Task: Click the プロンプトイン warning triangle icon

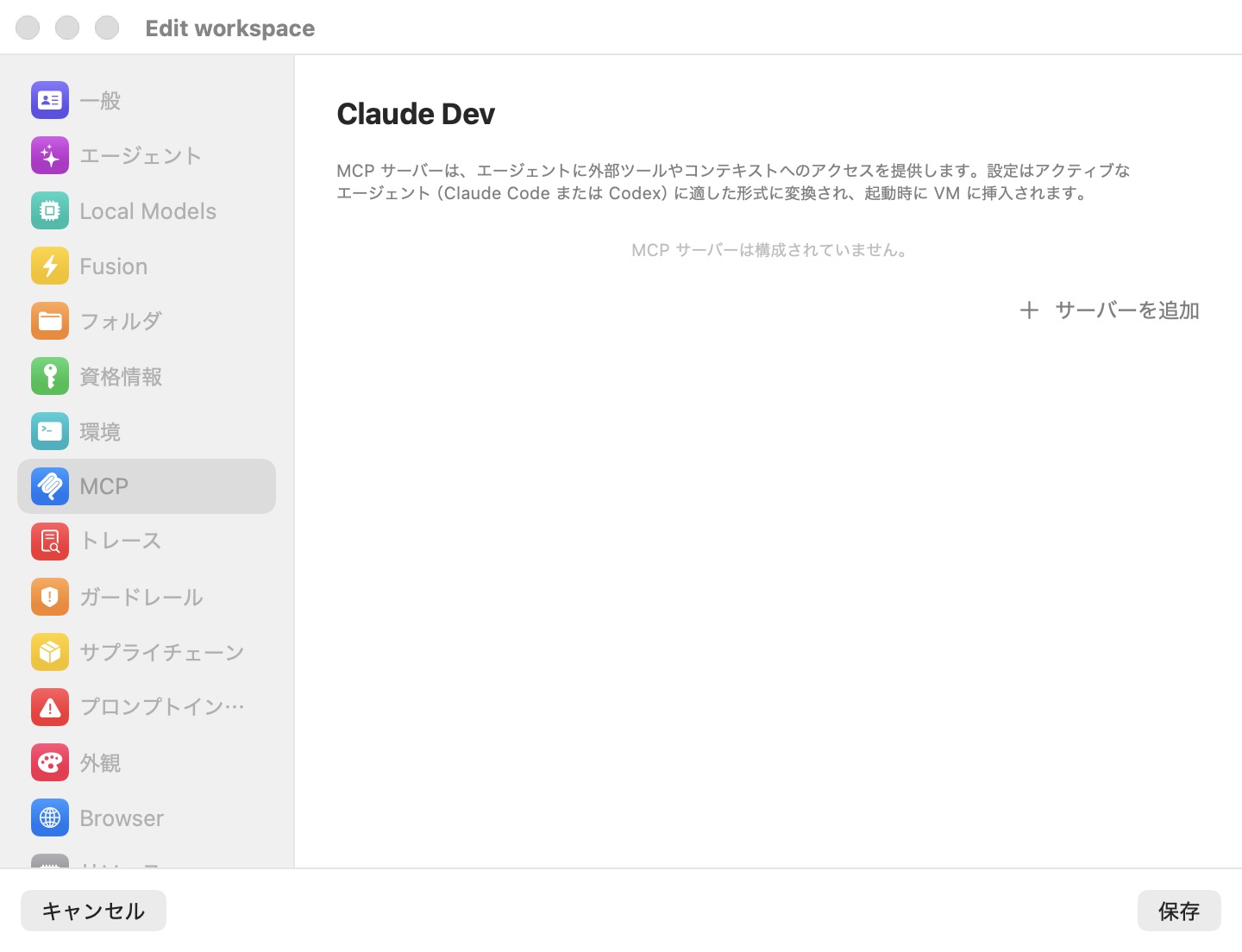Action: click(50, 707)
